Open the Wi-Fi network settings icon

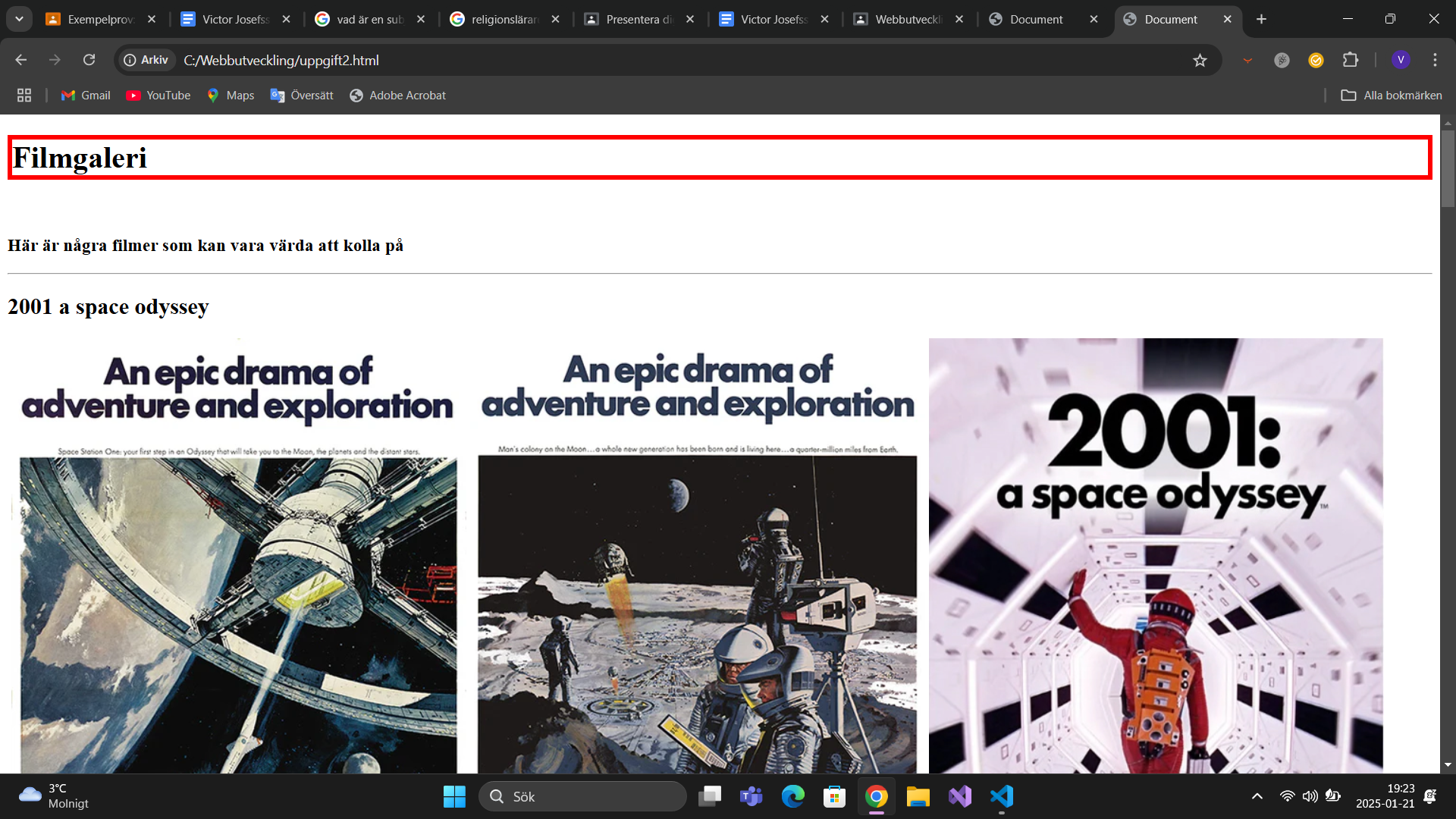[x=1287, y=796]
